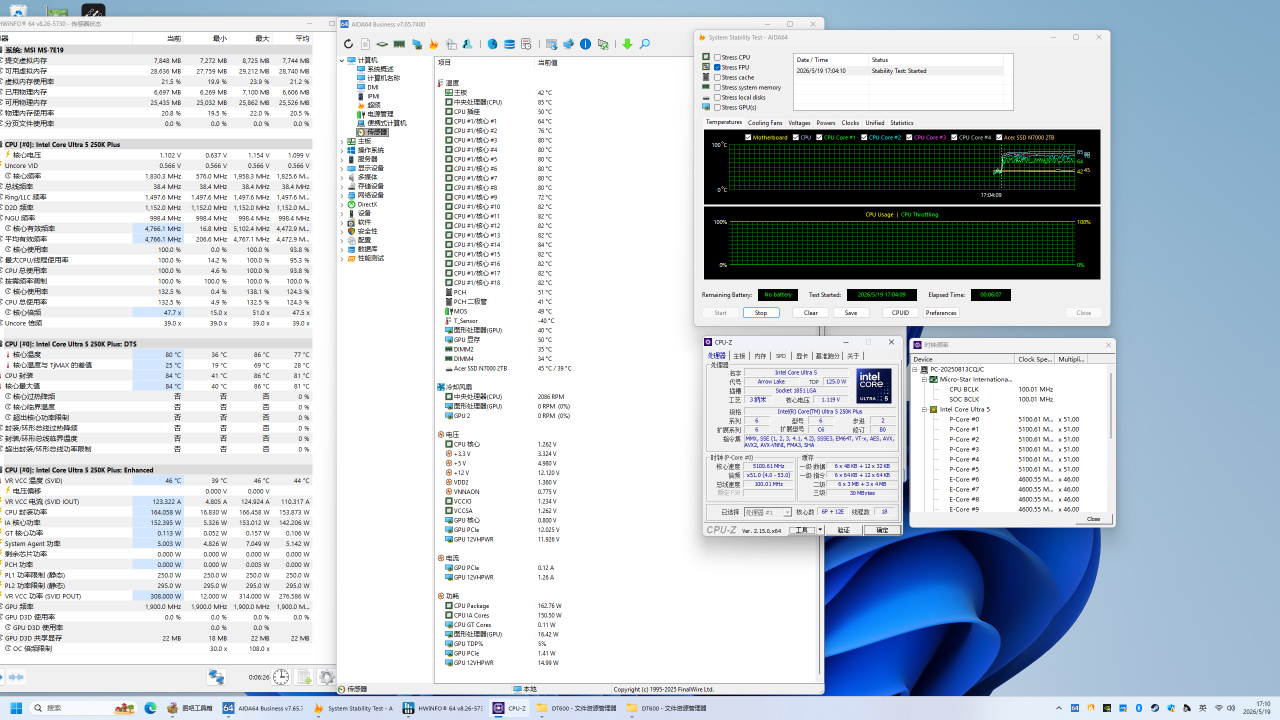1280x720 pixels.
Task: Click the HWiNFO settings gear in bottom bar
Action: click(325, 677)
